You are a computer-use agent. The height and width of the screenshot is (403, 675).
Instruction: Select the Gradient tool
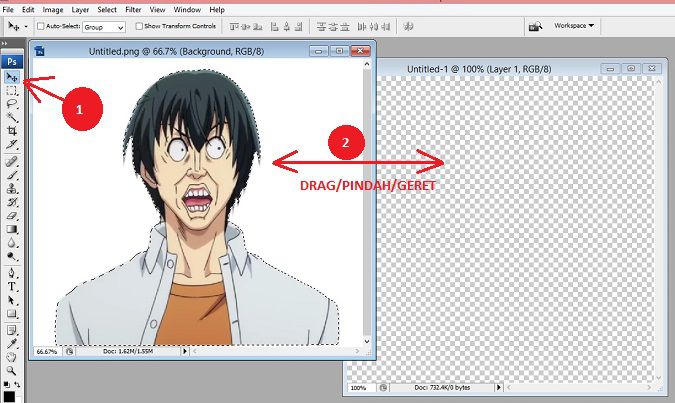[12, 229]
